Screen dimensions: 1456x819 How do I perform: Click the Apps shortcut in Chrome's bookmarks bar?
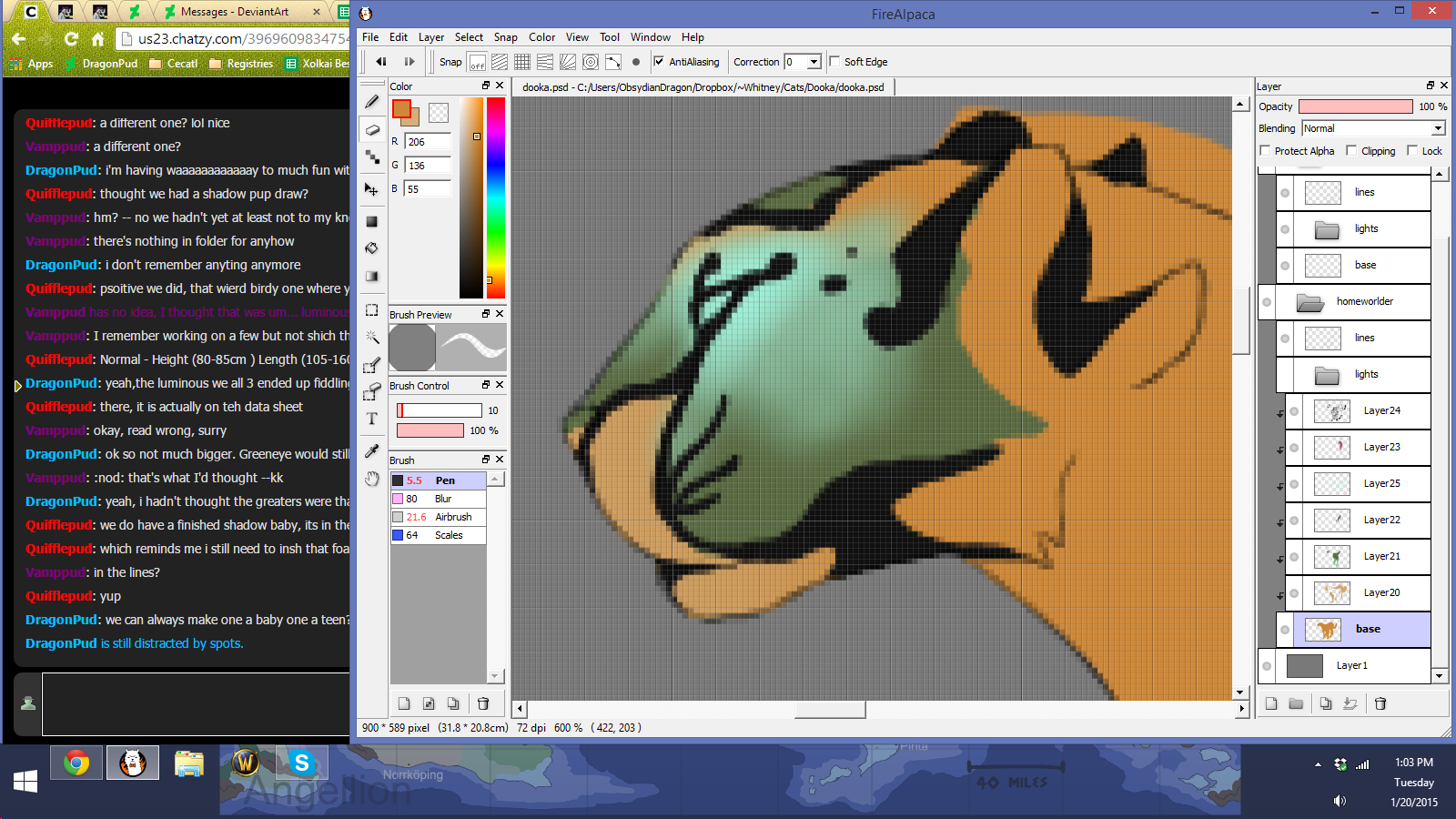[32, 64]
